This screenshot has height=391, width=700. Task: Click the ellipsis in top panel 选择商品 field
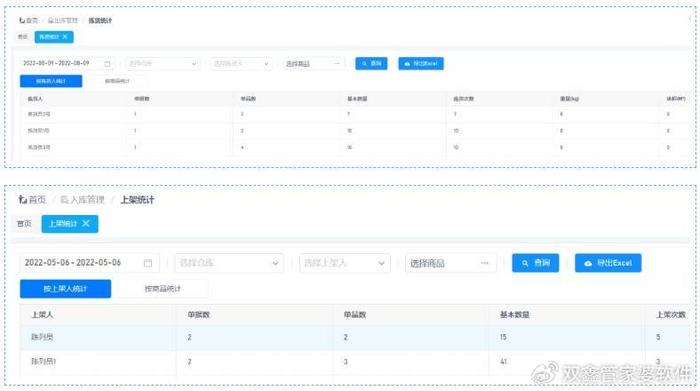coord(337,63)
